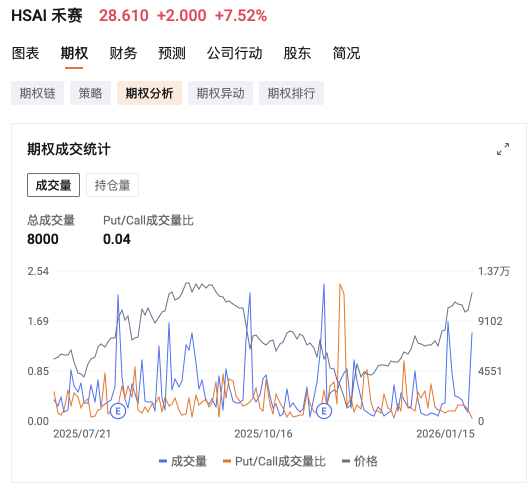Select the 期权 tab
Image resolution: width=532 pixels, height=488 pixels.
click(74, 53)
